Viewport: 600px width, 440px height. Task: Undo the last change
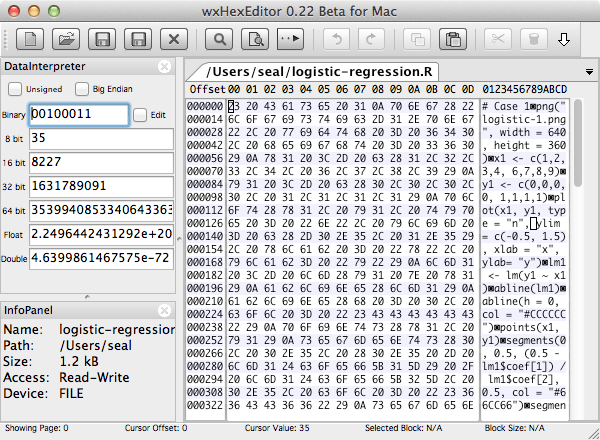pos(336,39)
